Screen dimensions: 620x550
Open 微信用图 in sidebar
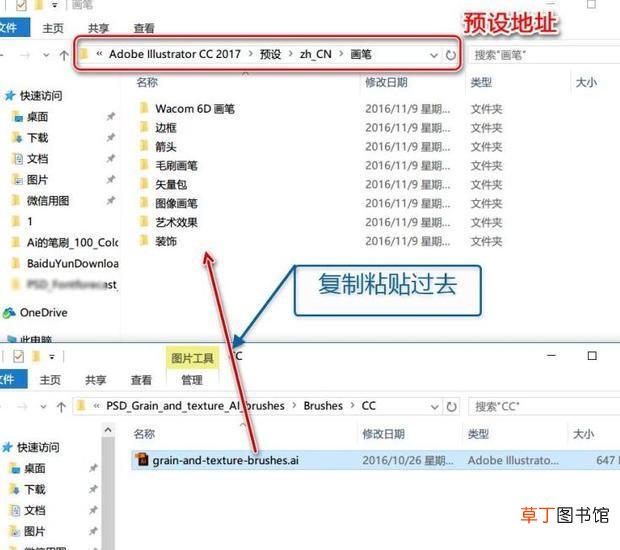(47, 201)
